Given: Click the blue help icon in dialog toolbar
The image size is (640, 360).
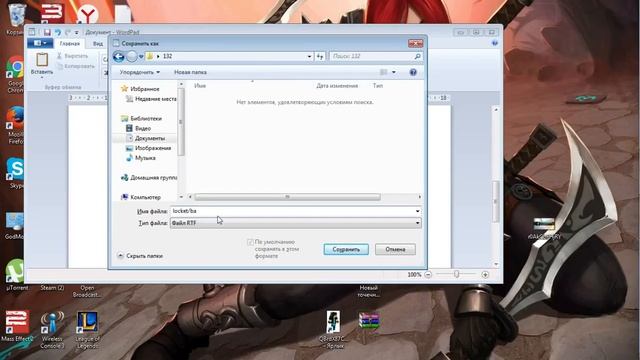Looking at the screenshot, I should (413, 72).
